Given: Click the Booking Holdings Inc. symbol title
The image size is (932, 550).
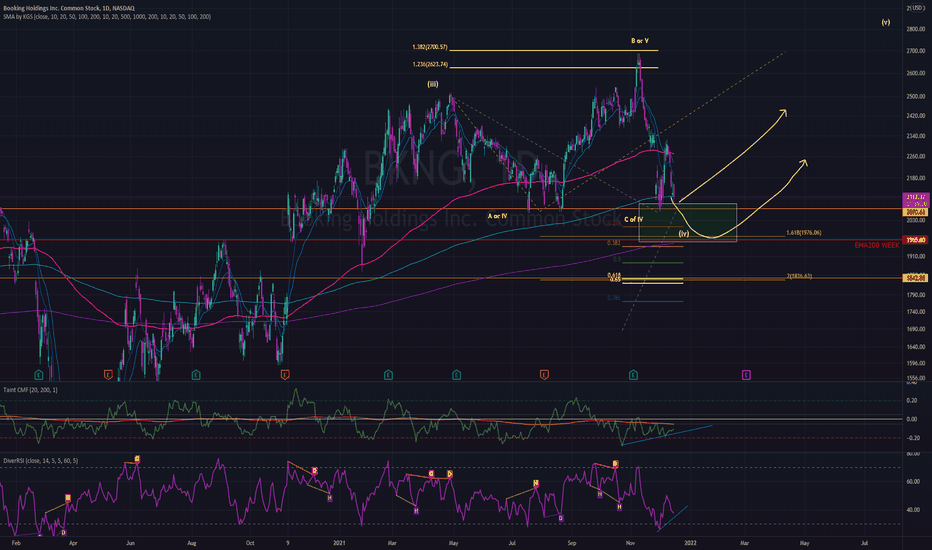Looking at the screenshot, I should [x=69, y=8].
